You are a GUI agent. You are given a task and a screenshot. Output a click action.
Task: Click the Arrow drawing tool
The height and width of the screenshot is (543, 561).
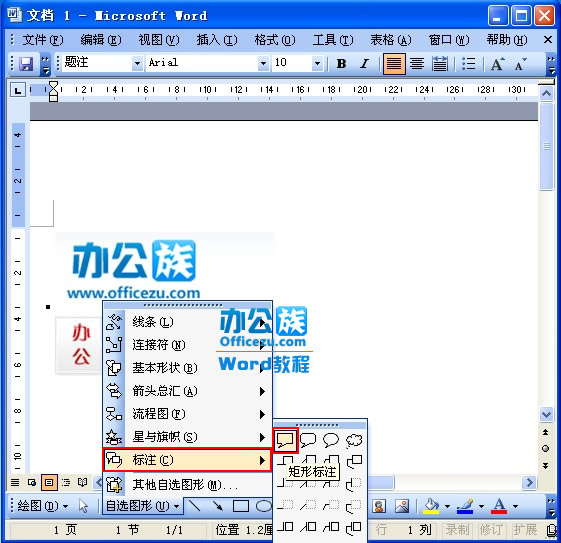pyautogui.click(x=218, y=506)
